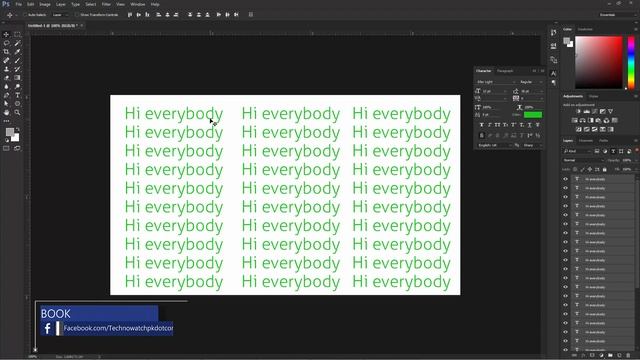This screenshot has height=360, width=640.
Task: Select the Ellipse shape tool
Action: point(17,104)
